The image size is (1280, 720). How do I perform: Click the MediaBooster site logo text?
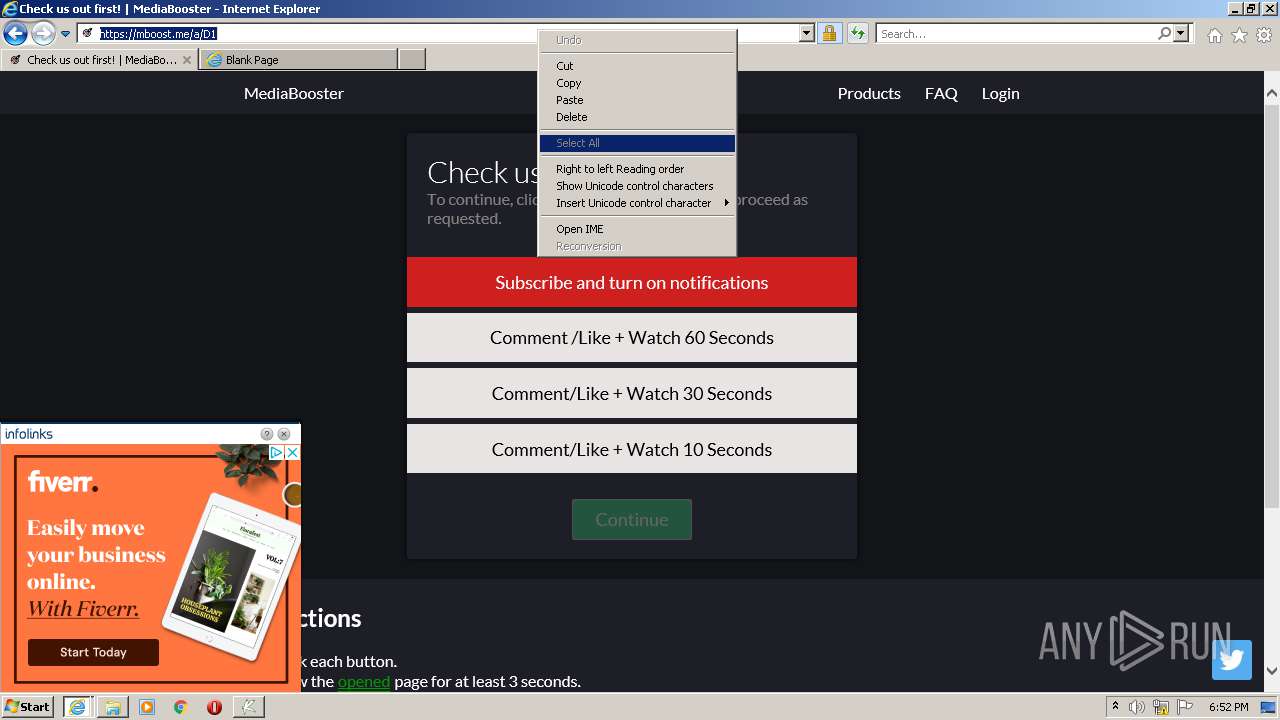pos(294,93)
